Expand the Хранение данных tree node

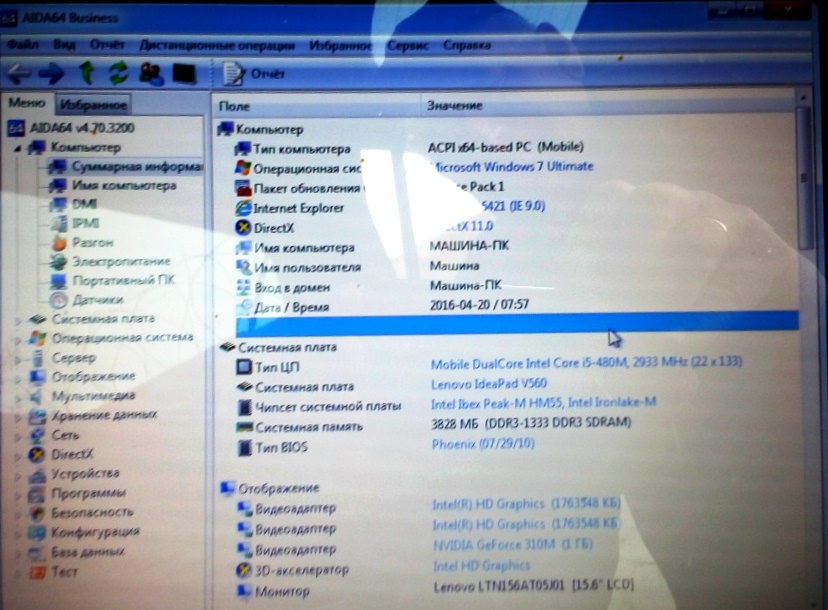17,417
